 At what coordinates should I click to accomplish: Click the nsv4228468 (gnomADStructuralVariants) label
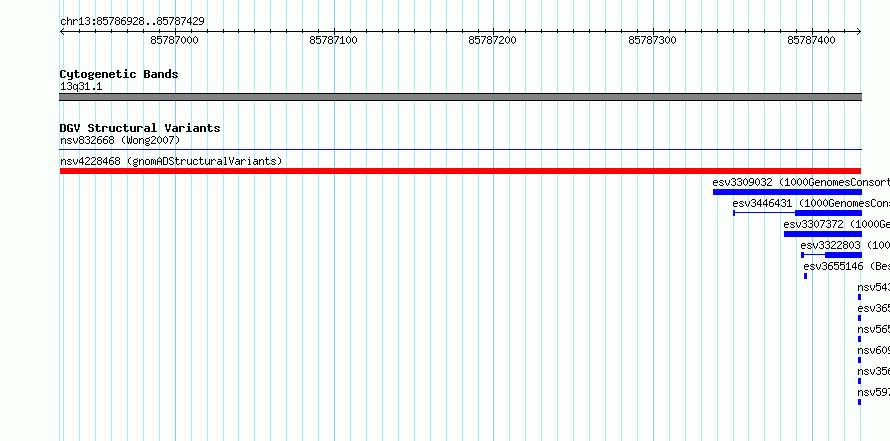pos(171,161)
